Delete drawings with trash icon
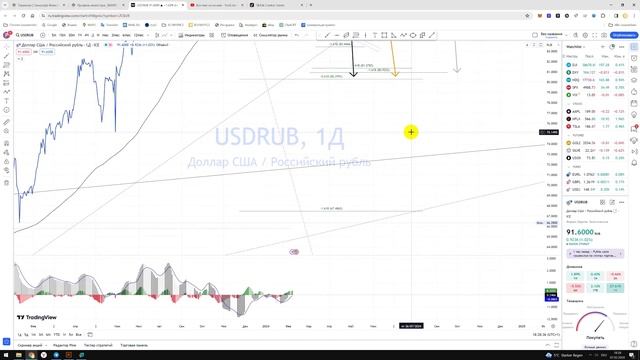 point(6,182)
